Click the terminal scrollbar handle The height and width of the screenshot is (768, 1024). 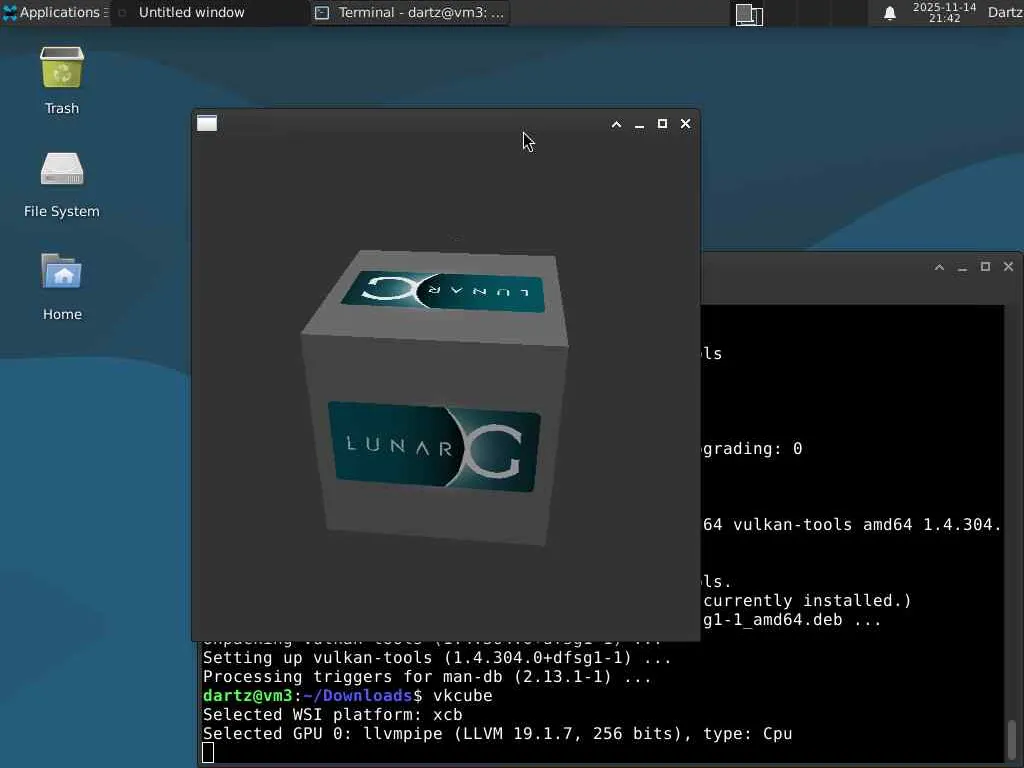(1012, 740)
